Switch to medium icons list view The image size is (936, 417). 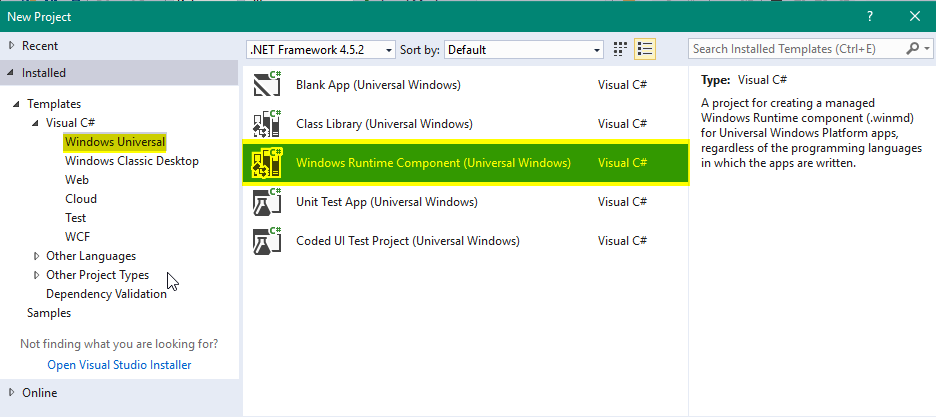point(645,50)
